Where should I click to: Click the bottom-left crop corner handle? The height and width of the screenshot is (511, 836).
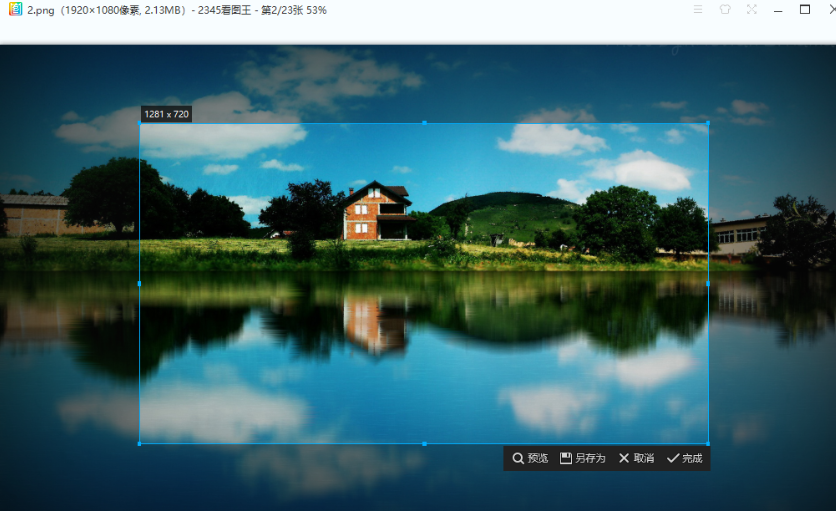click(140, 444)
